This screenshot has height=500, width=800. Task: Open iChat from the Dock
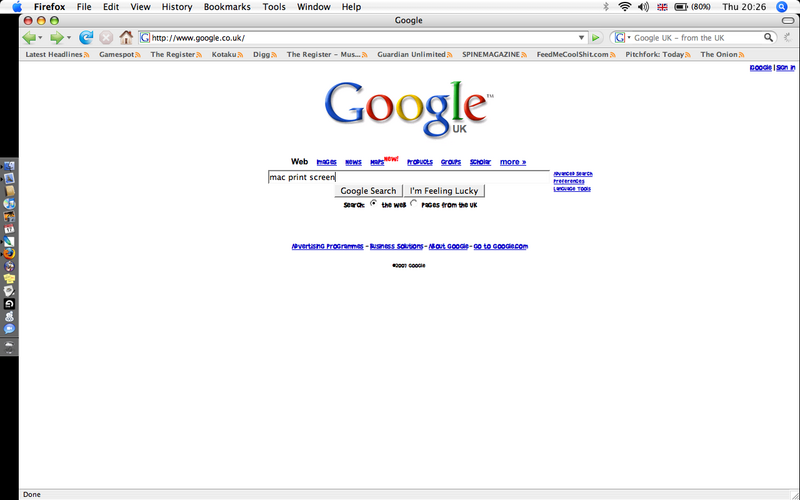pos(9,329)
